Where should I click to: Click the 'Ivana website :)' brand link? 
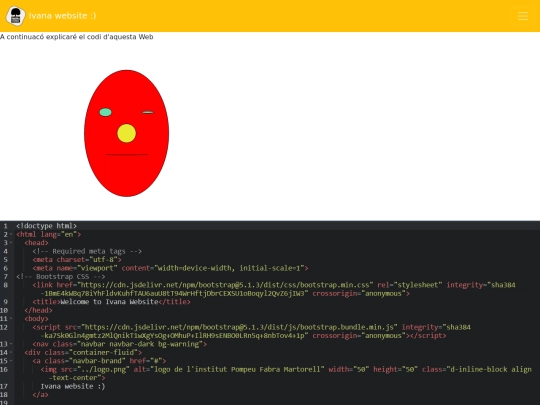coord(62,16)
